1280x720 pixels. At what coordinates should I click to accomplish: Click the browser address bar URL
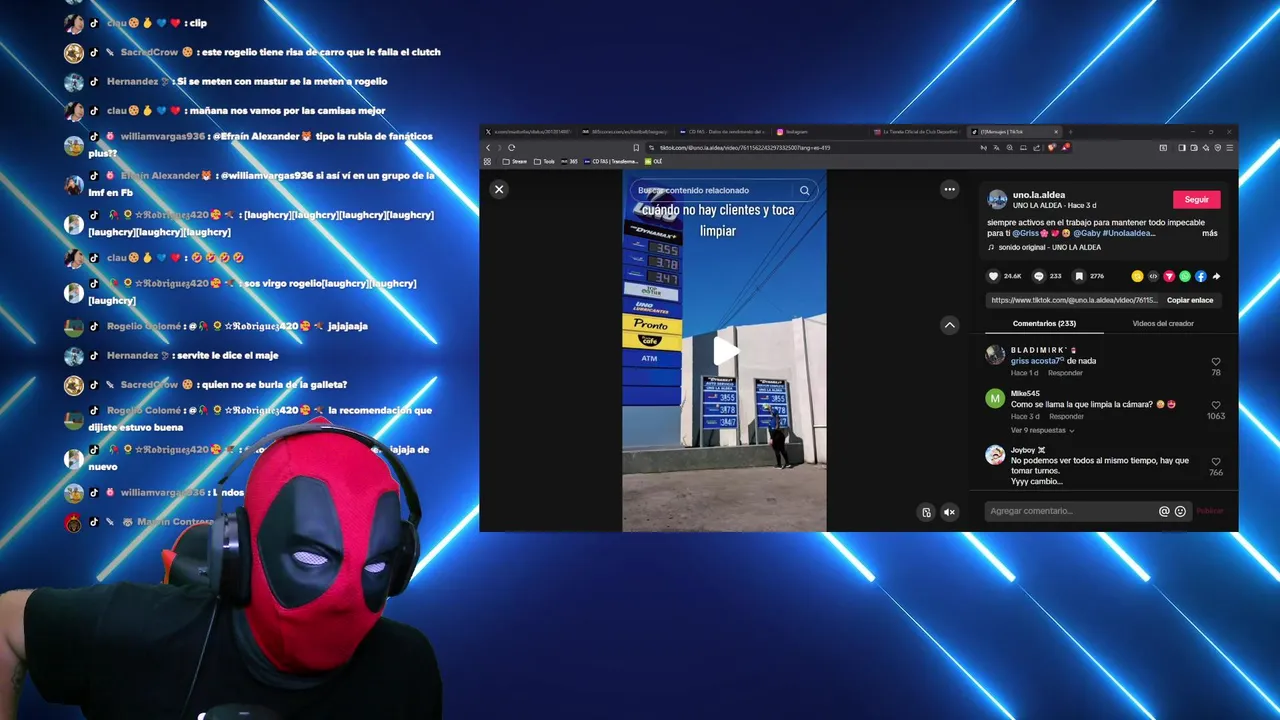click(x=745, y=147)
